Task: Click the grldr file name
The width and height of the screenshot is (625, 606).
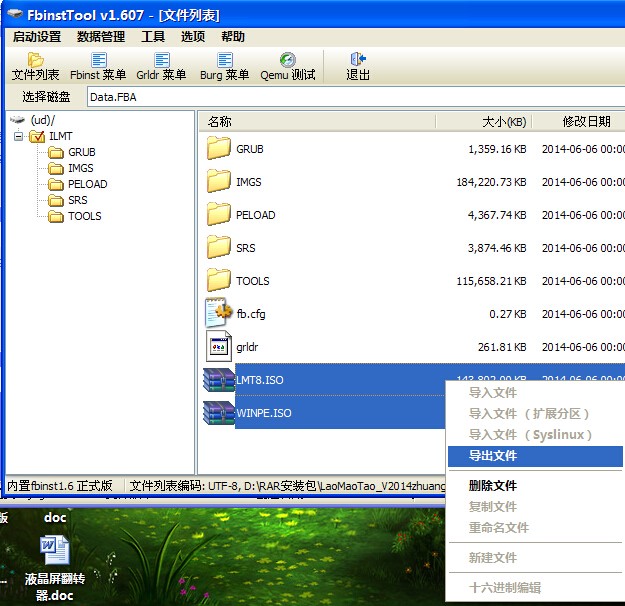Action: 247,347
